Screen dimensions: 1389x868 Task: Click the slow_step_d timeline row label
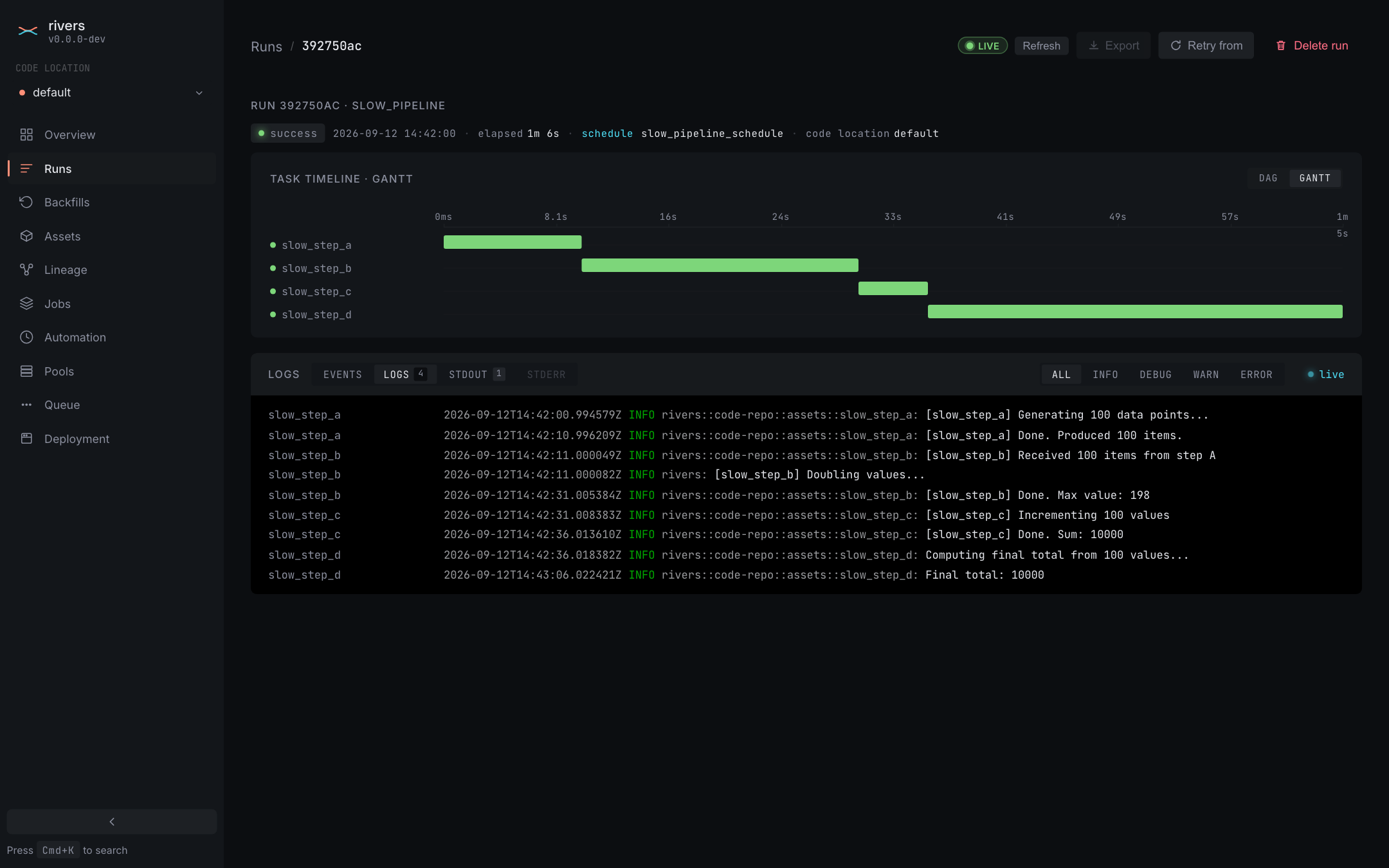[316, 314]
